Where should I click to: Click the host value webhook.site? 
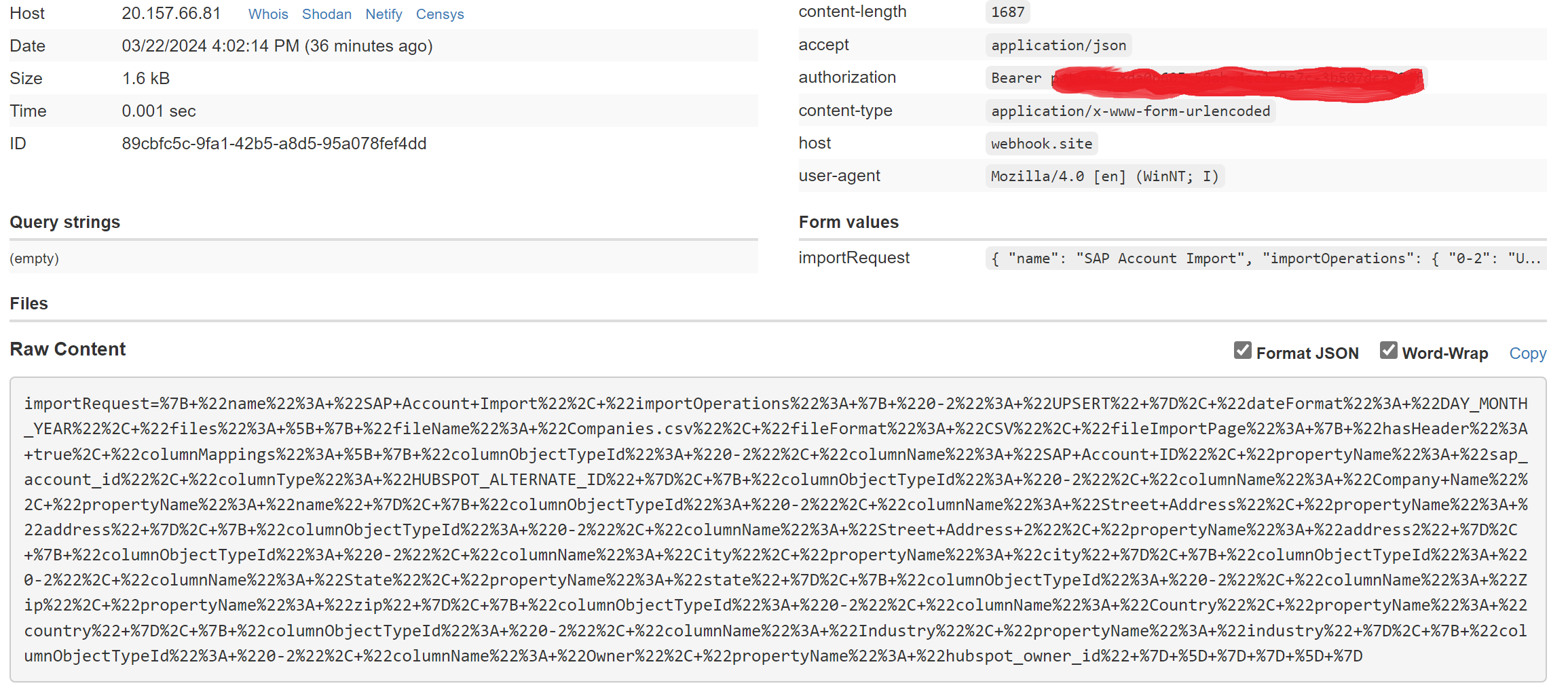coord(1041,143)
